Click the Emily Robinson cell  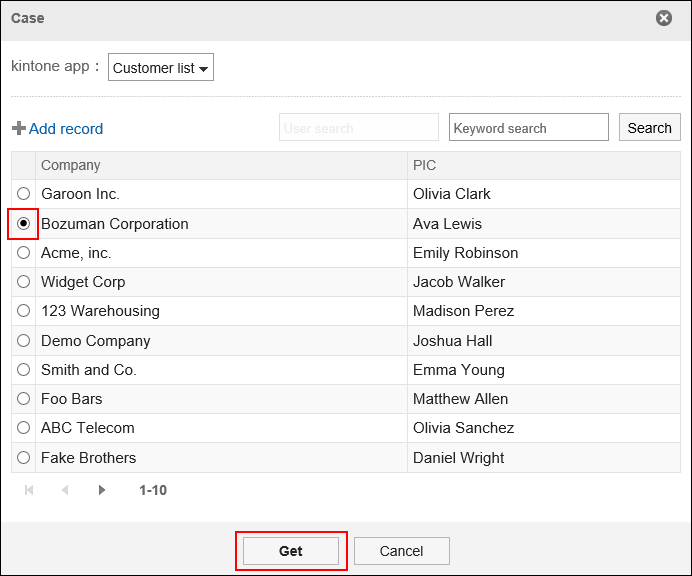pyautogui.click(x=544, y=253)
